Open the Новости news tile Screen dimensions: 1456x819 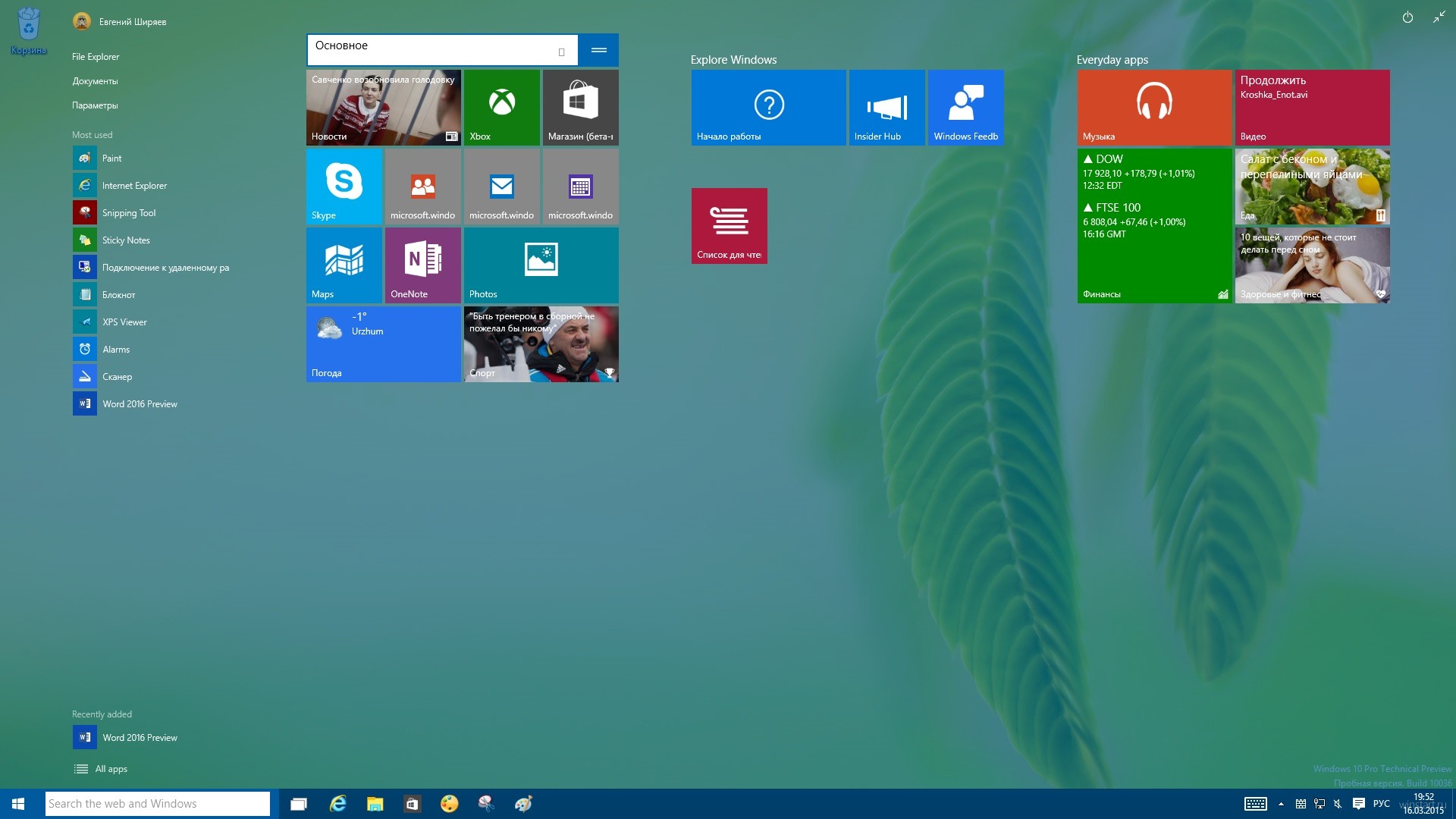click(x=383, y=108)
